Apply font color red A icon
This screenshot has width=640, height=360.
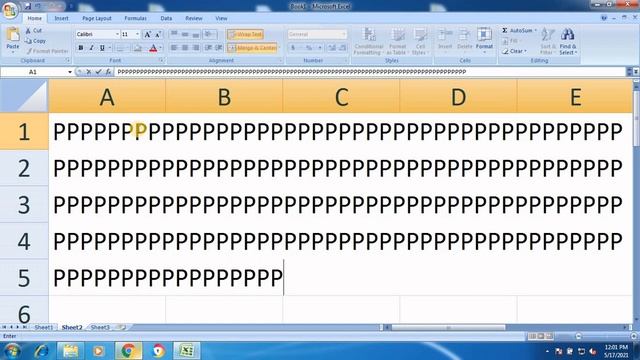[x=153, y=48]
